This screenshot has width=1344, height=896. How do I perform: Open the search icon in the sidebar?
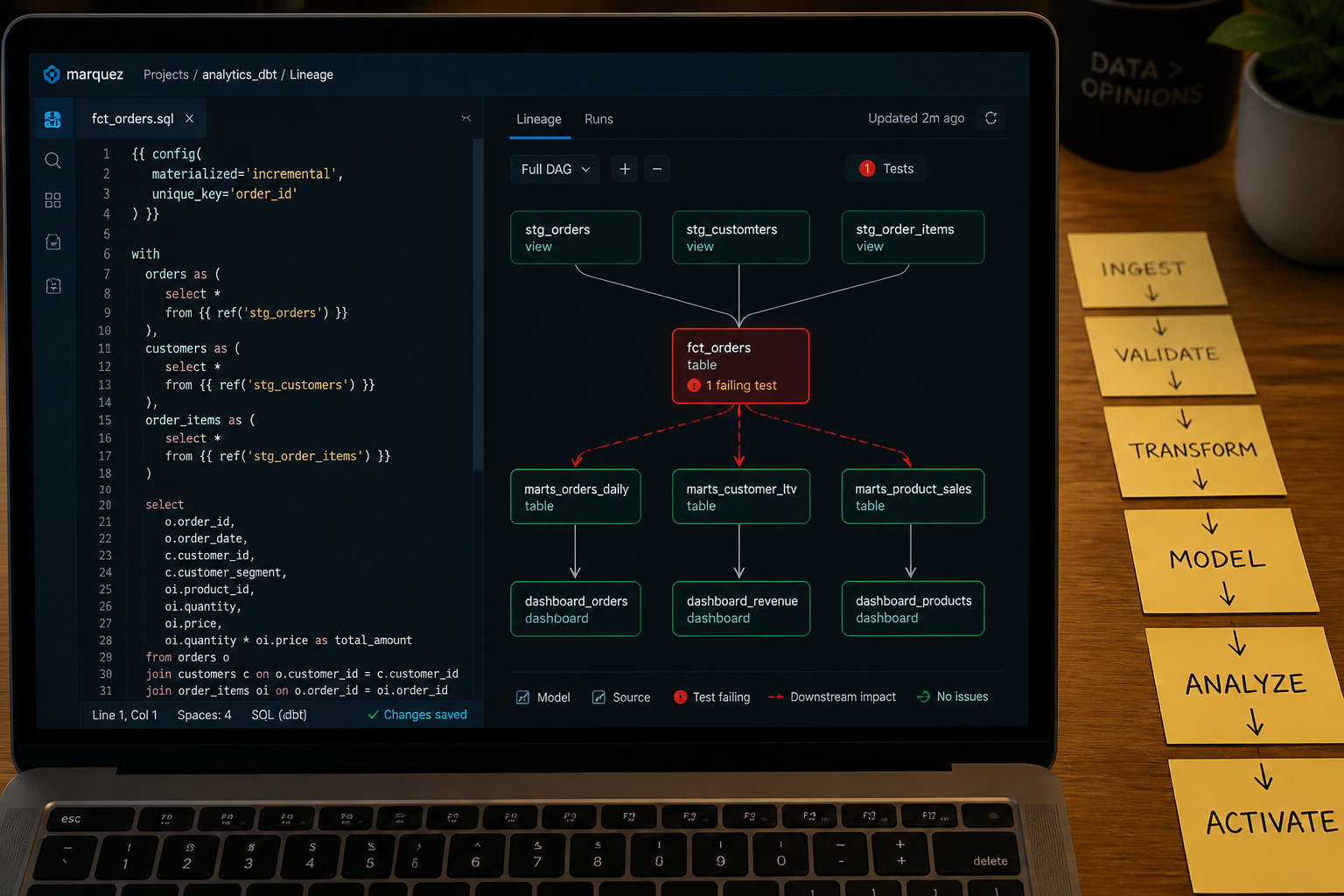pos(52,160)
